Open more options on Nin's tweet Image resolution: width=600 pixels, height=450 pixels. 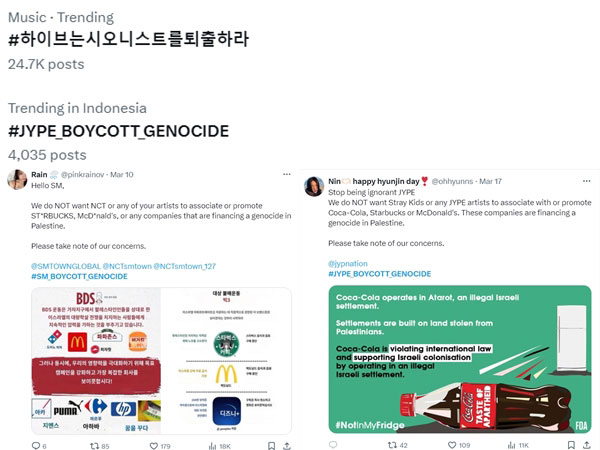tap(586, 181)
